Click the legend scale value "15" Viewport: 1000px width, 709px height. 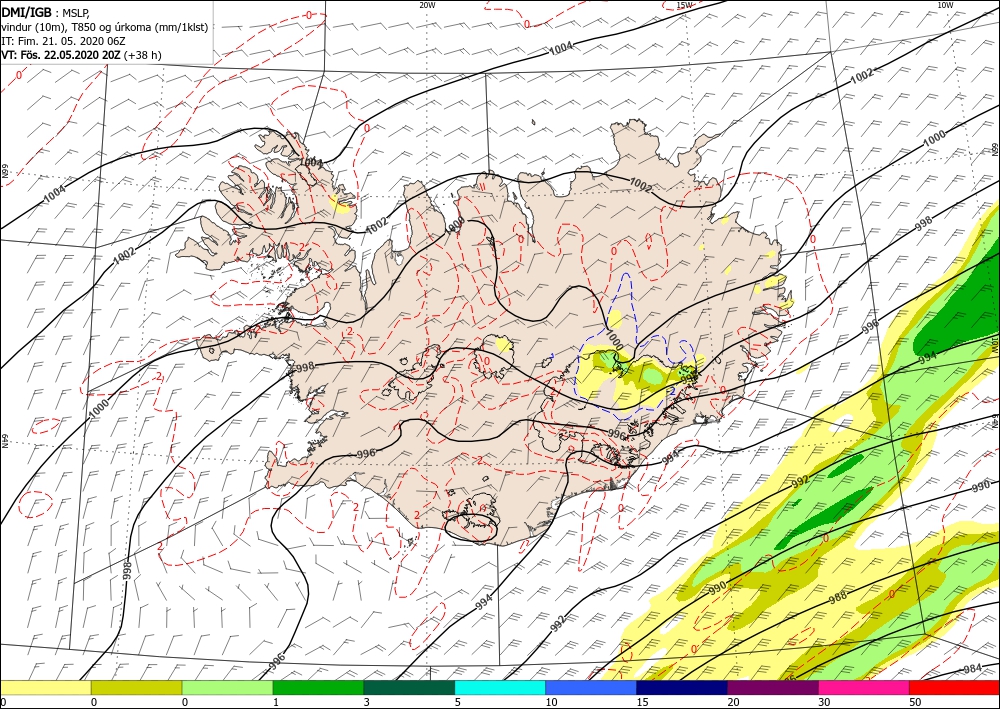(x=642, y=702)
